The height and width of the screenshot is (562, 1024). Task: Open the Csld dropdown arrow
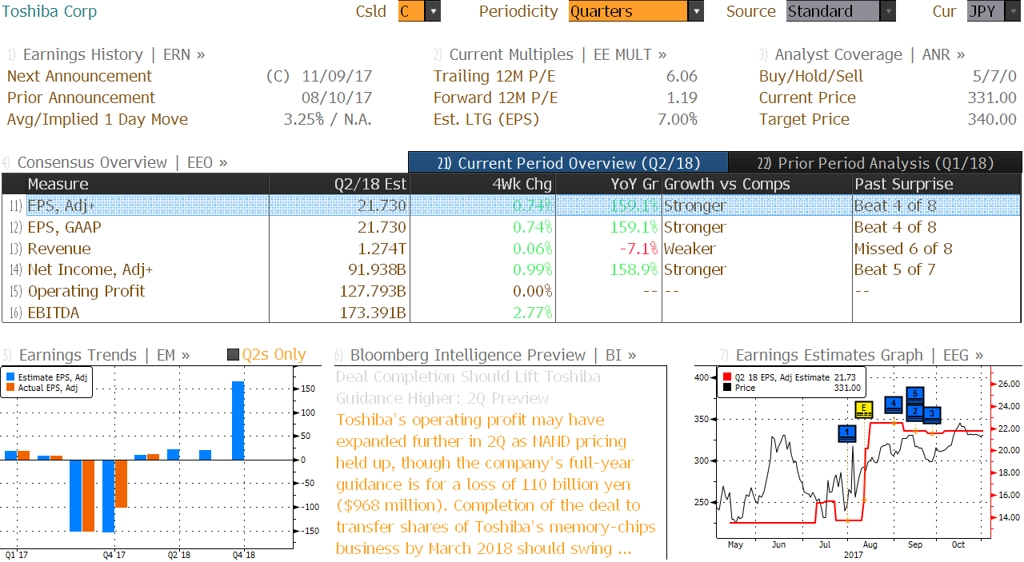coord(432,11)
